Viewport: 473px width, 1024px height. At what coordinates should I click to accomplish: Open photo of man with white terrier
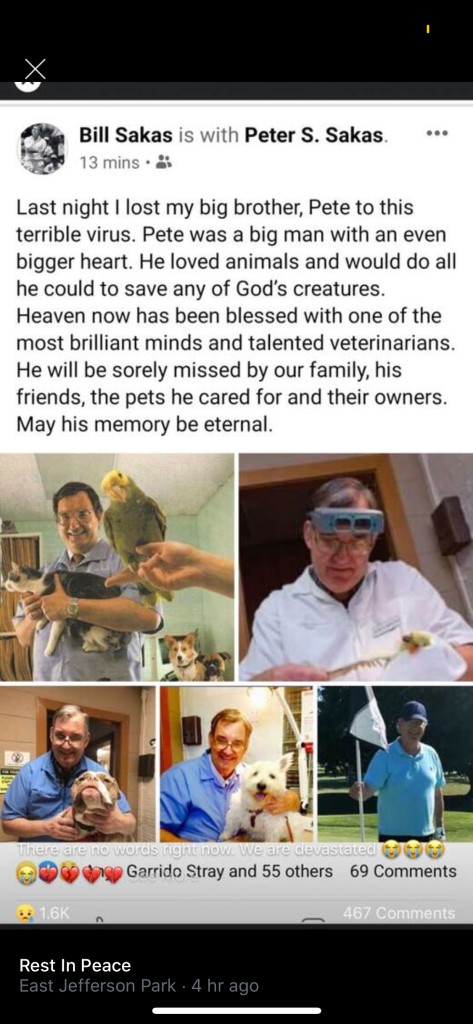236,764
